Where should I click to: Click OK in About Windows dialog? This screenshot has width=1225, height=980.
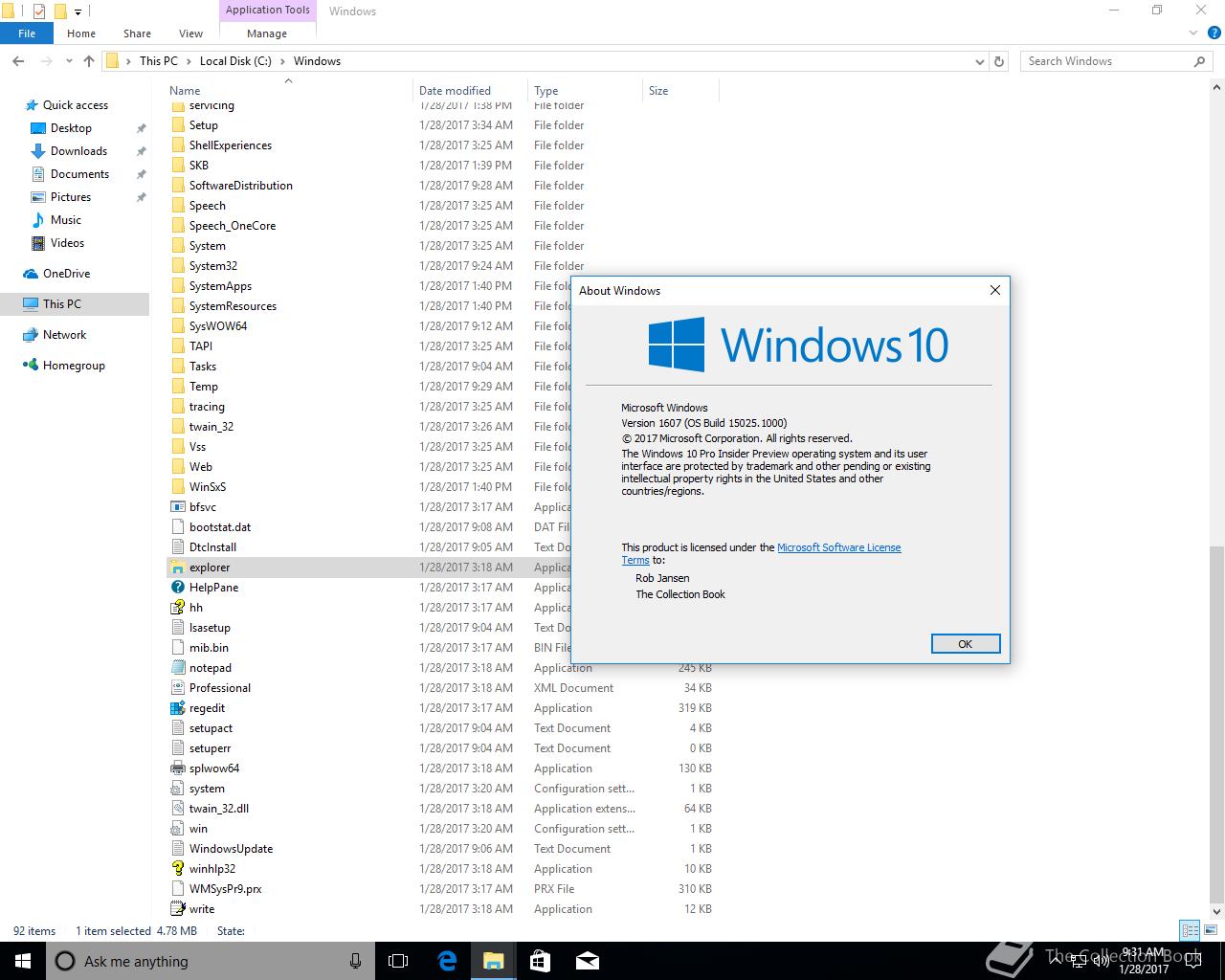pyautogui.click(x=966, y=644)
